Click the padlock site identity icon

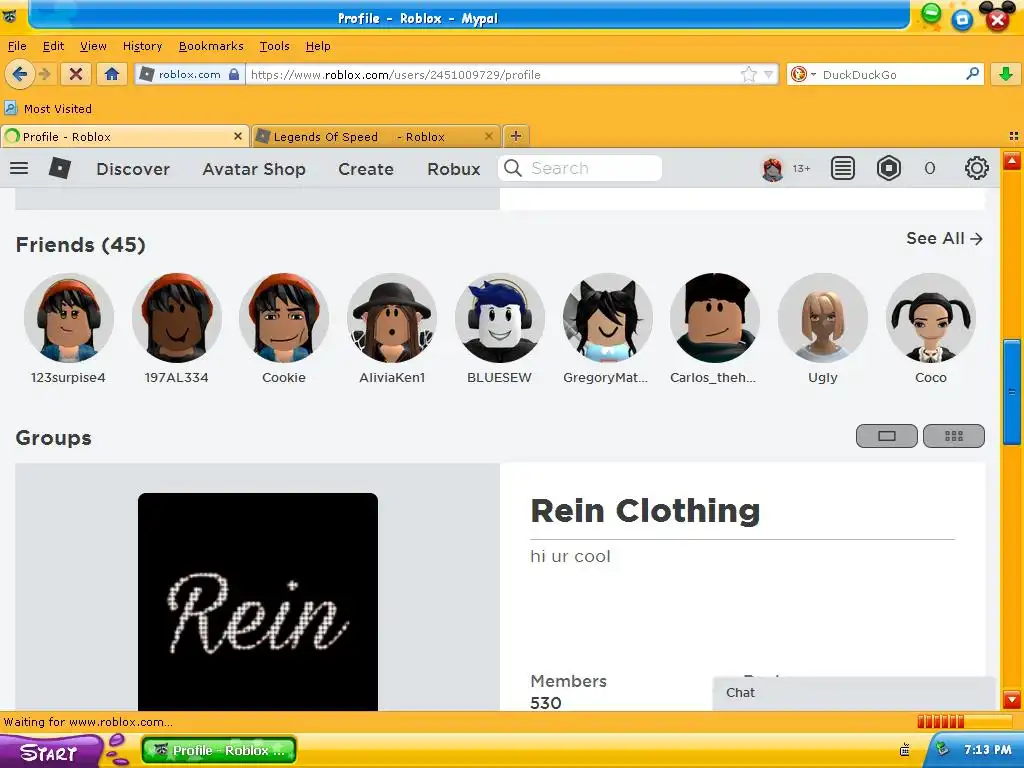click(x=234, y=74)
